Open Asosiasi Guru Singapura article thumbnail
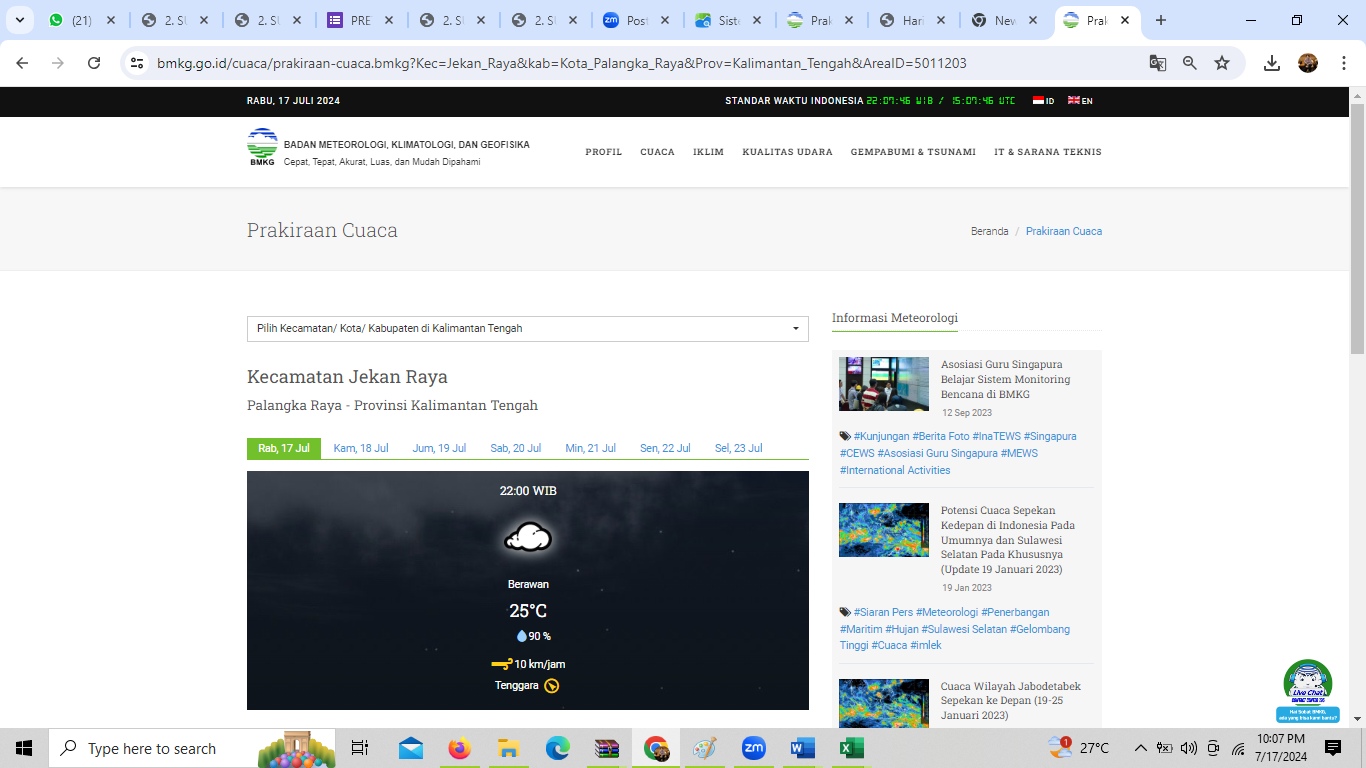Viewport: 1366px width, 768px height. click(x=884, y=384)
